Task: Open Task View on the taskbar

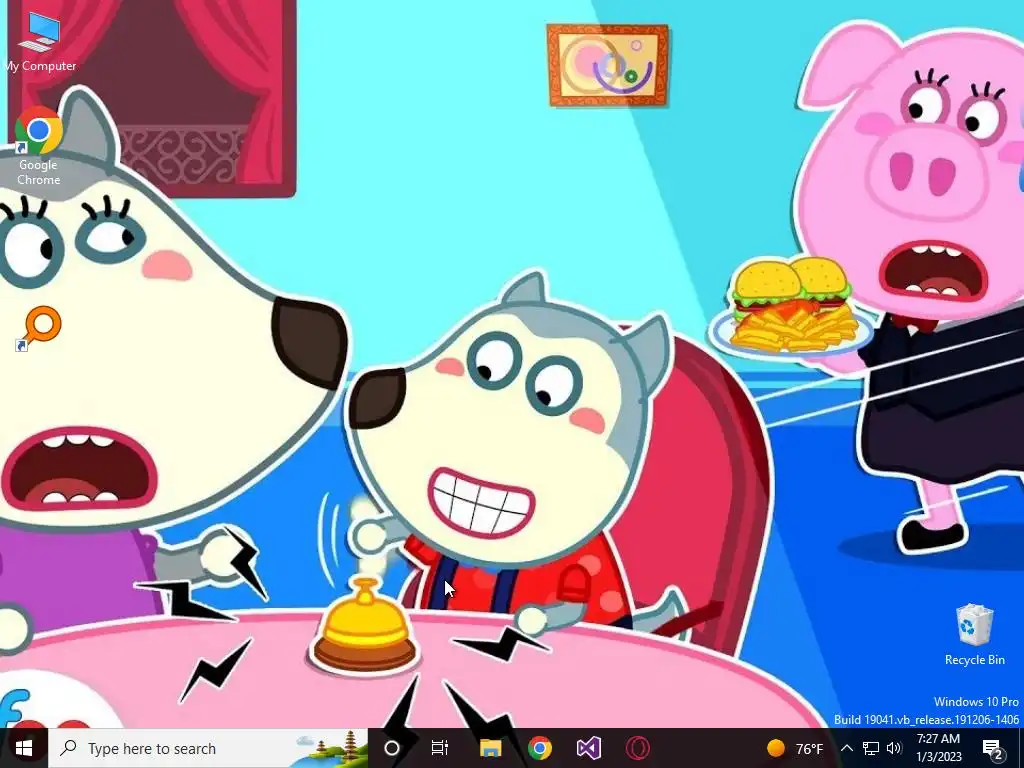Action: pyautogui.click(x=440, y=748)
